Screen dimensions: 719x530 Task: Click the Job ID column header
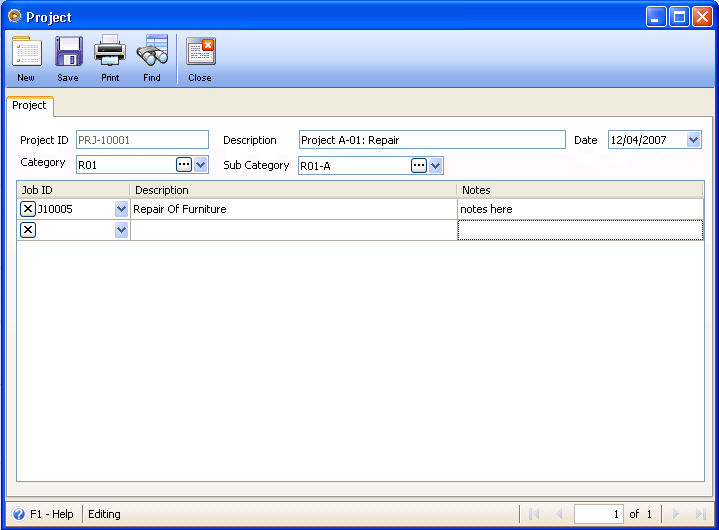(73, 190)
